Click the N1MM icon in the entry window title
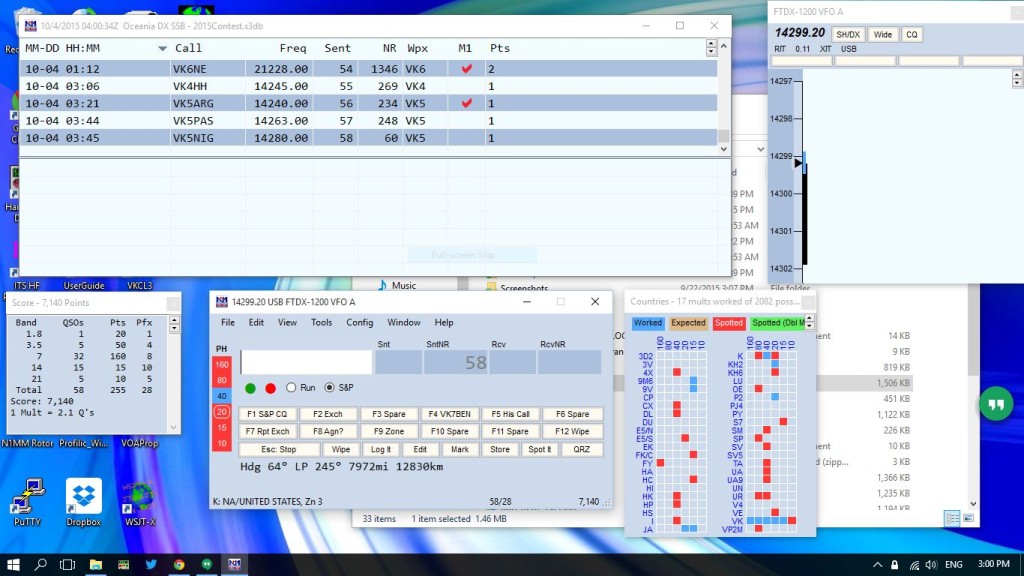This screenshot has height=576, width=1024. 221,302
